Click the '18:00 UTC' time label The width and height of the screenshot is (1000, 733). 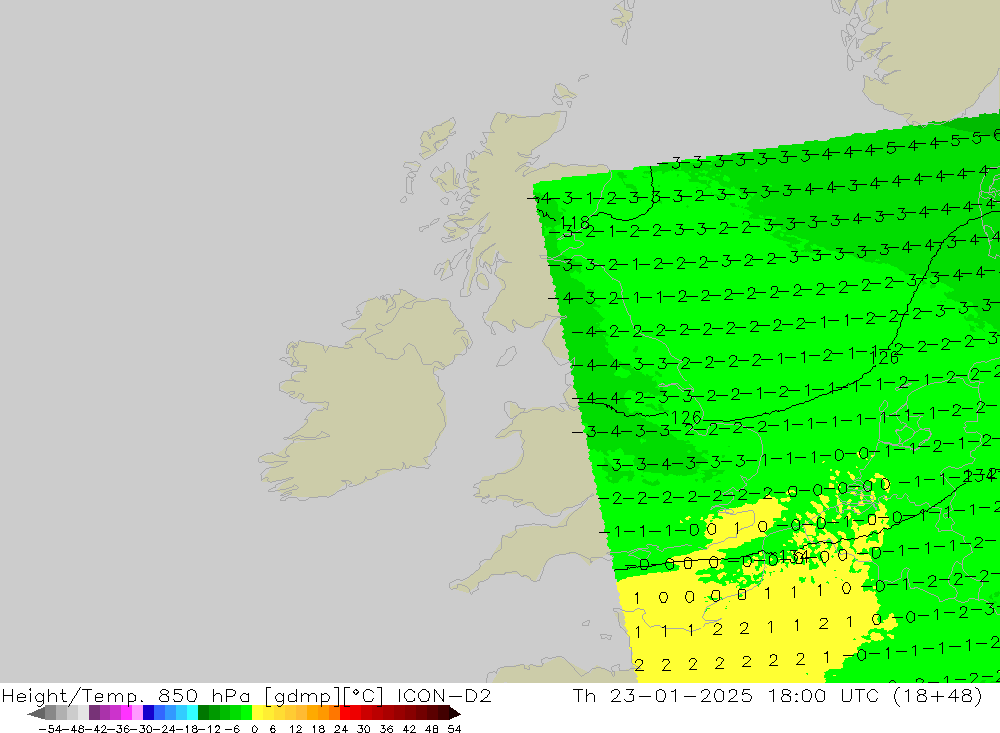point(821,695)
